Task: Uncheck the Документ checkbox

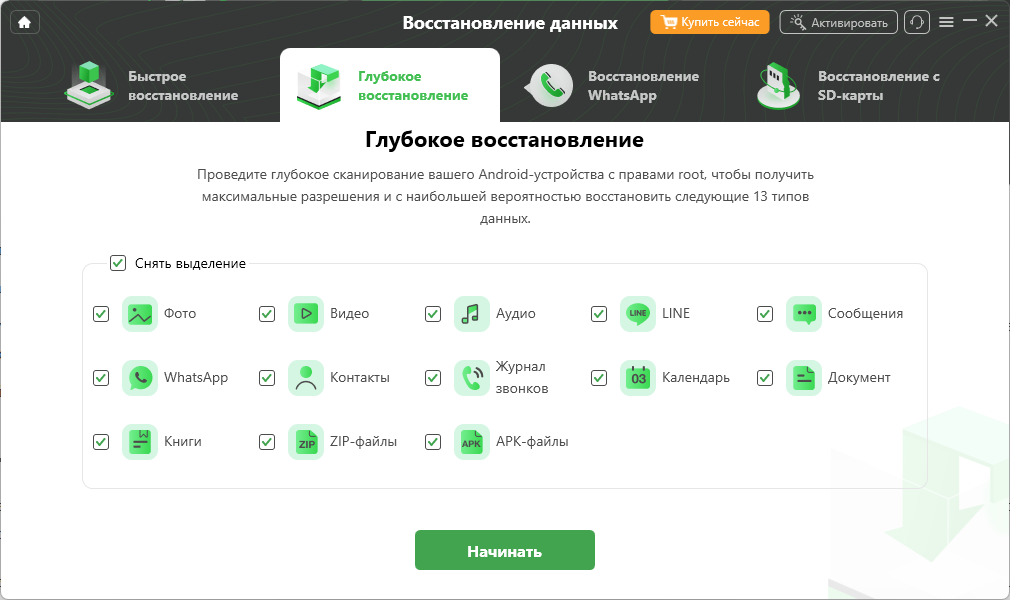Action: coord(765,378)
